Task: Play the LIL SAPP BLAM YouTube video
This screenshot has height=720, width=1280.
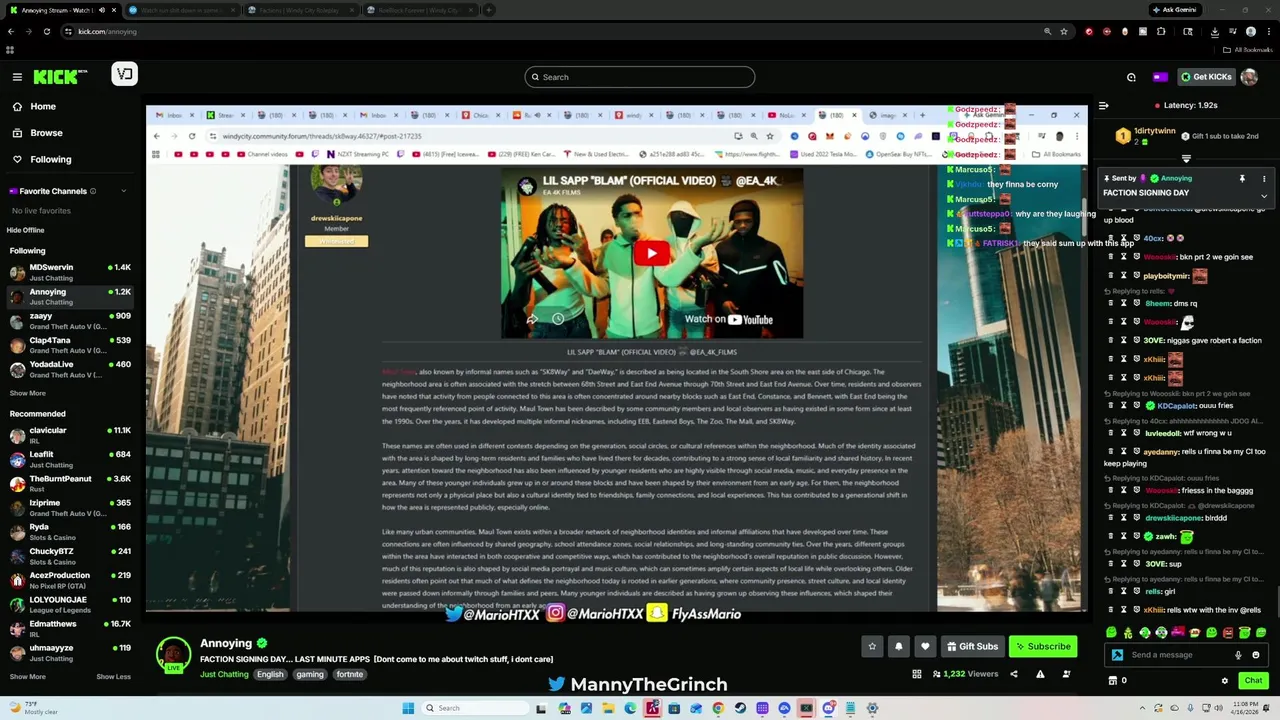Action: point(652,253)
